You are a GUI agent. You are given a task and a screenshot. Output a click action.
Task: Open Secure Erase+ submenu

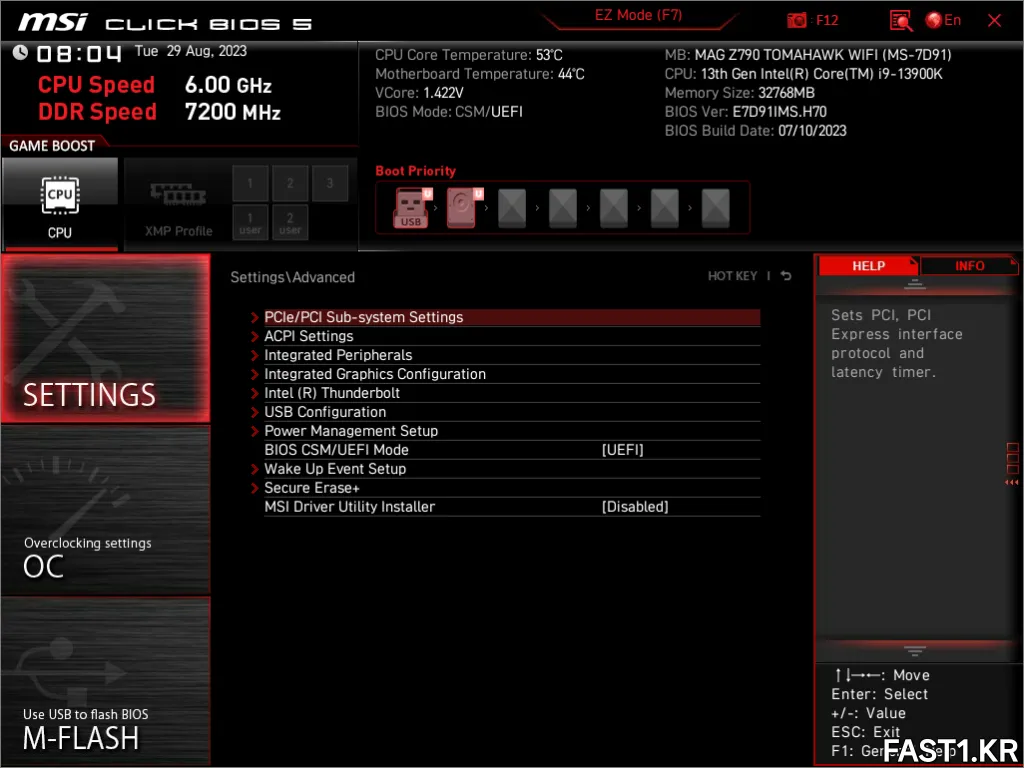tap(512, 487)
